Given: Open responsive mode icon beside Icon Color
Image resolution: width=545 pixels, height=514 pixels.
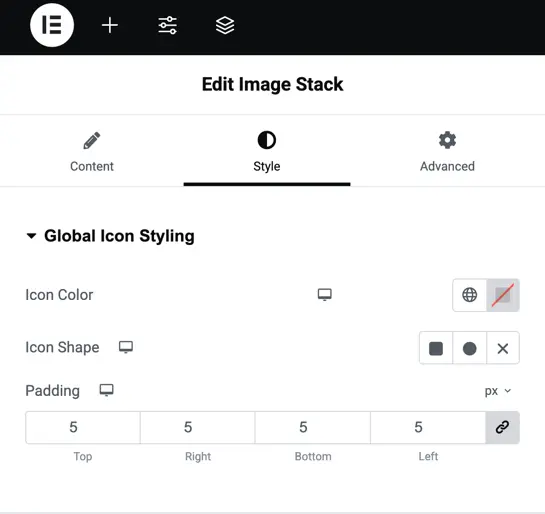Looking at the screenshot, I should (325, 295).
